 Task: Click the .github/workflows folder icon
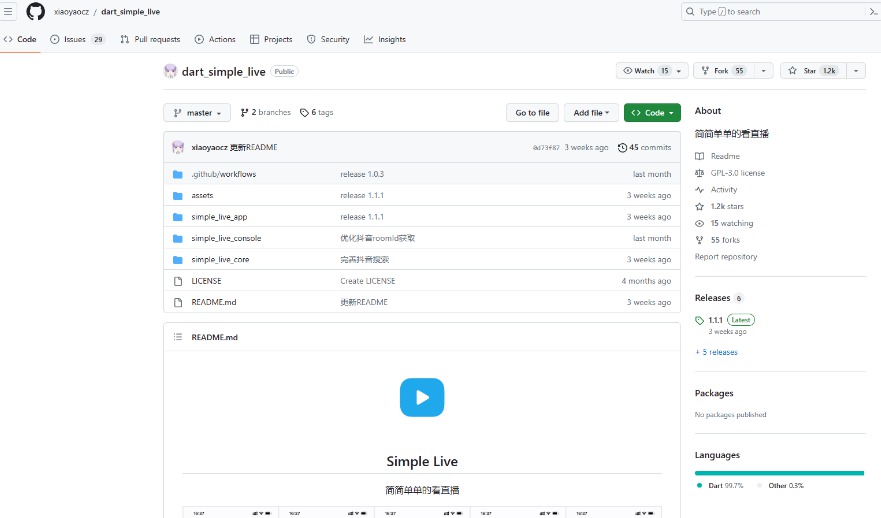pyautogui.click(x=178, y=174)
